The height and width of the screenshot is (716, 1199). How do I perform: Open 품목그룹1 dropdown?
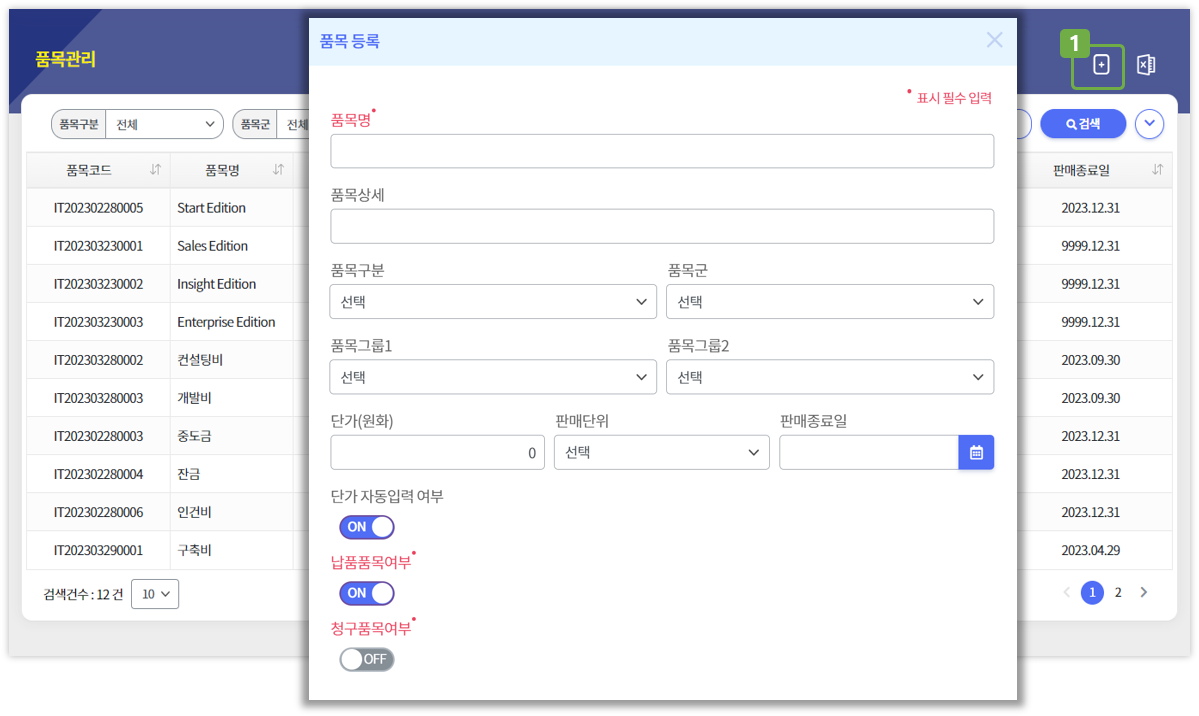tap(493, 377)
